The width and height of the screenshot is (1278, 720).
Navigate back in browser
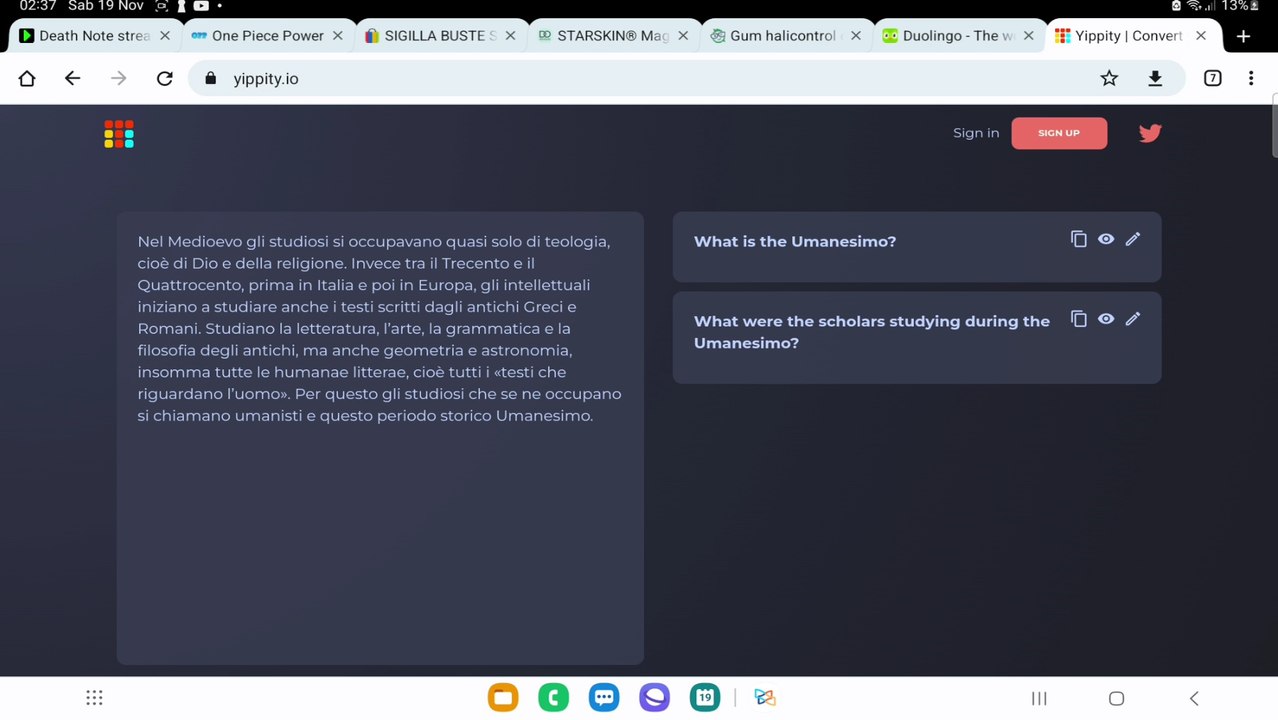[72, 78]
